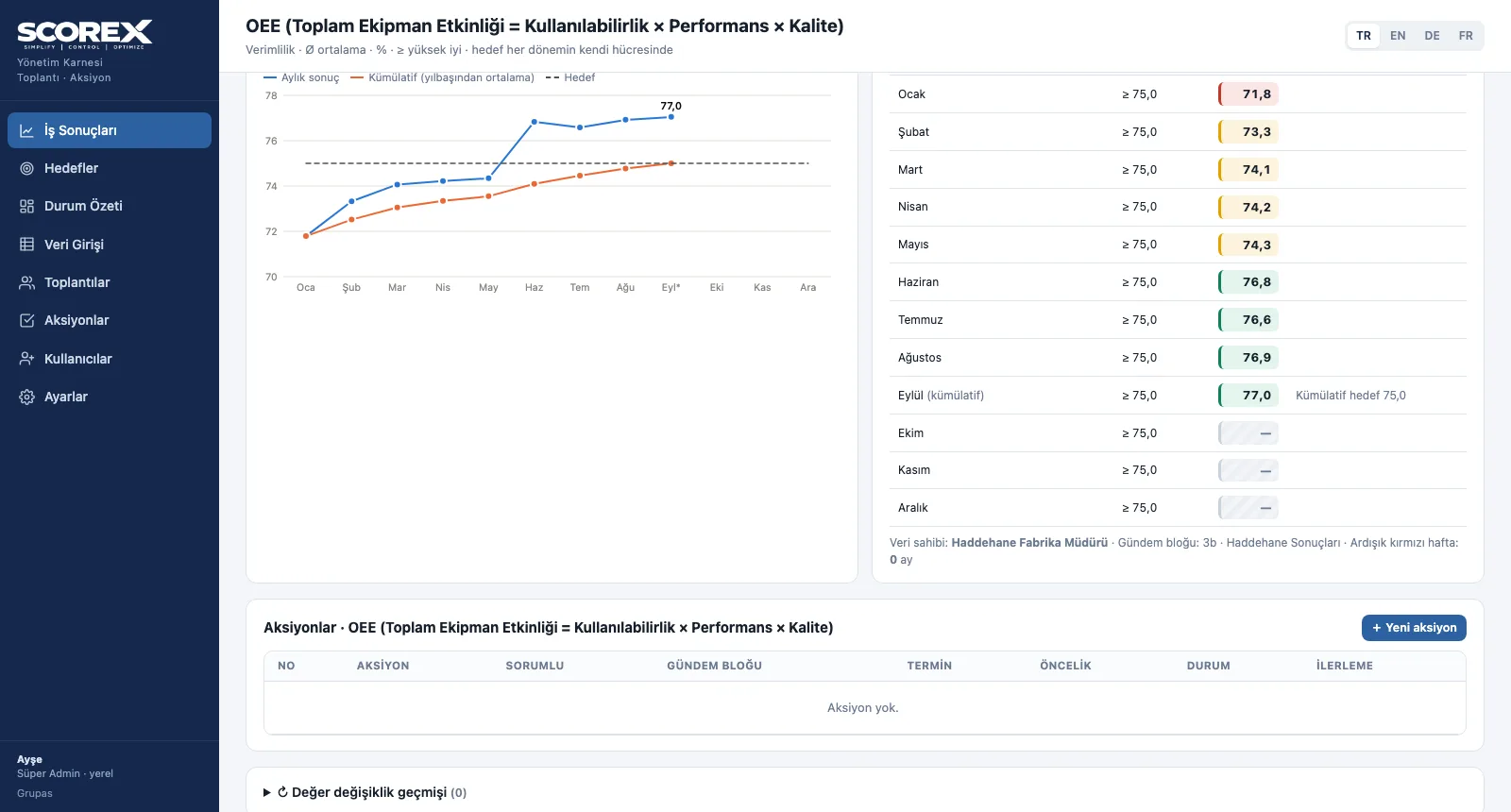Select the Şubat value 73,3 cell

point(1248,132)
